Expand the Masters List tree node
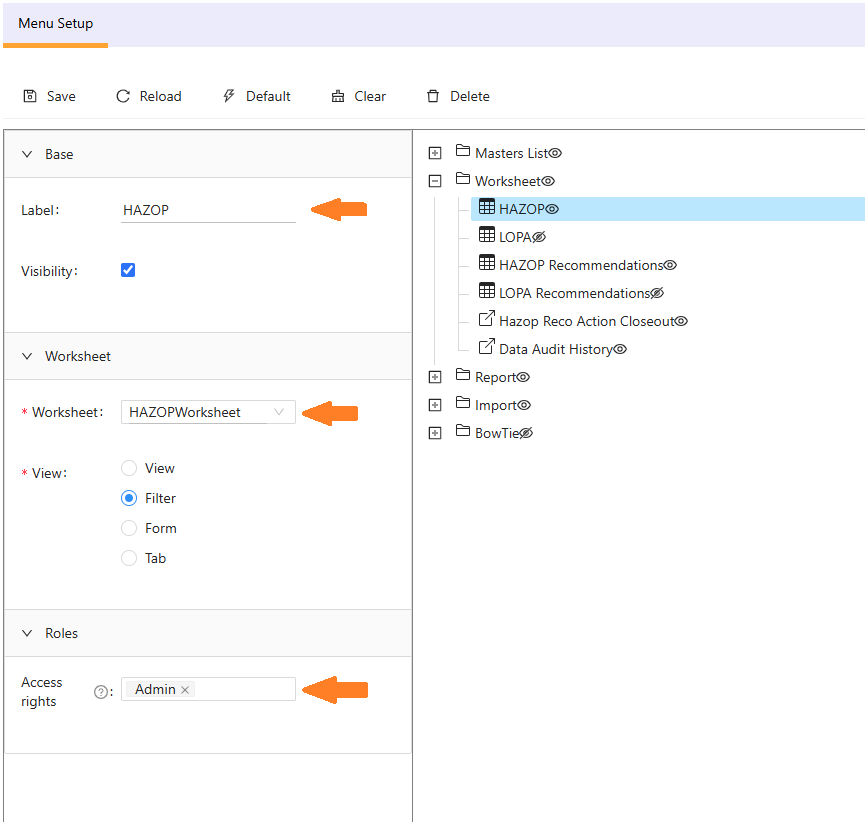The width and height of the screenshot is (865, 822). point(435,153)
